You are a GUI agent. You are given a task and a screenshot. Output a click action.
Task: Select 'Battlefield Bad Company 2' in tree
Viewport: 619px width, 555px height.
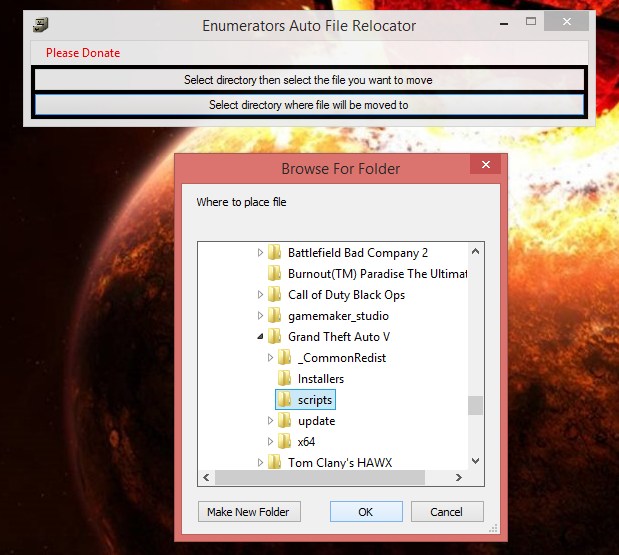[358, 253]
